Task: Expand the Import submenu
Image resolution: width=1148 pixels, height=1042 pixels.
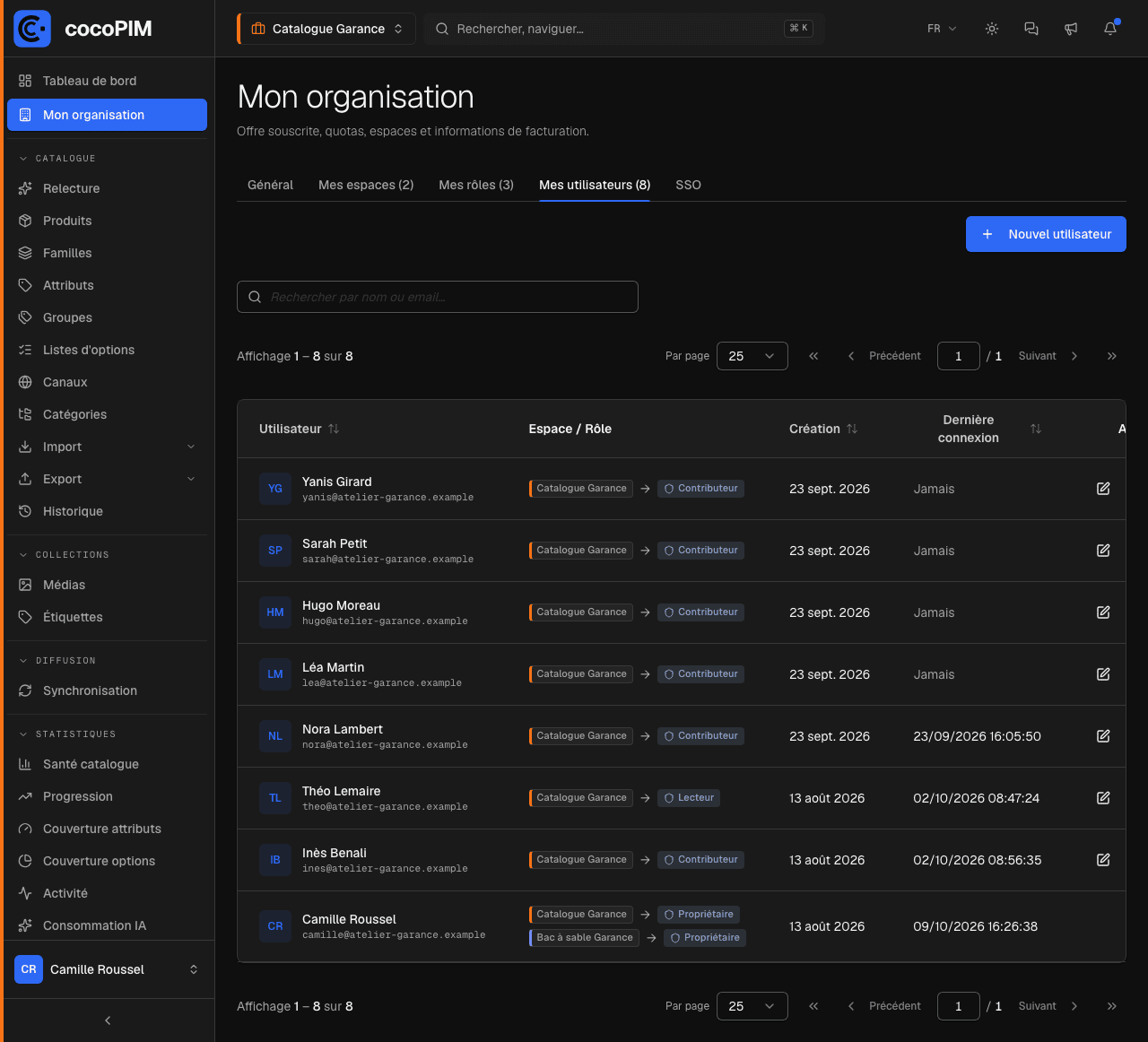Action: coord(108,447)
